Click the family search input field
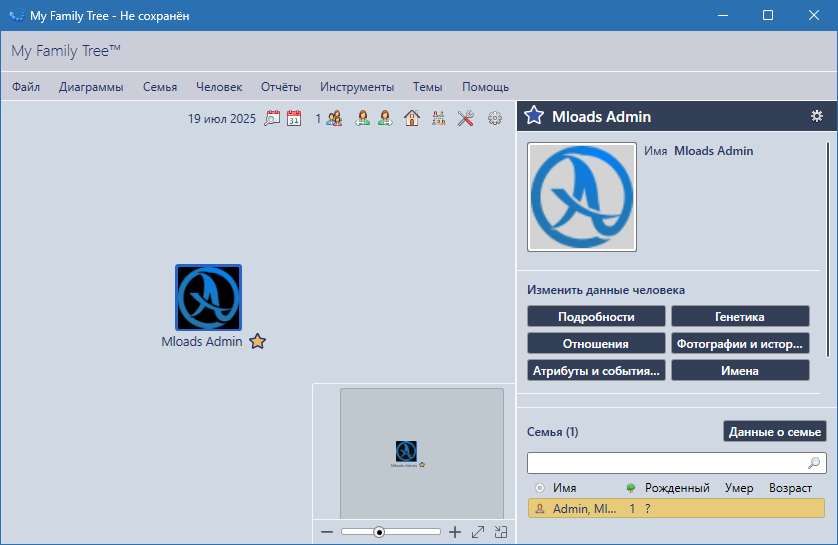The height and width of the screenshot is (545, 838). coord(677,463)
